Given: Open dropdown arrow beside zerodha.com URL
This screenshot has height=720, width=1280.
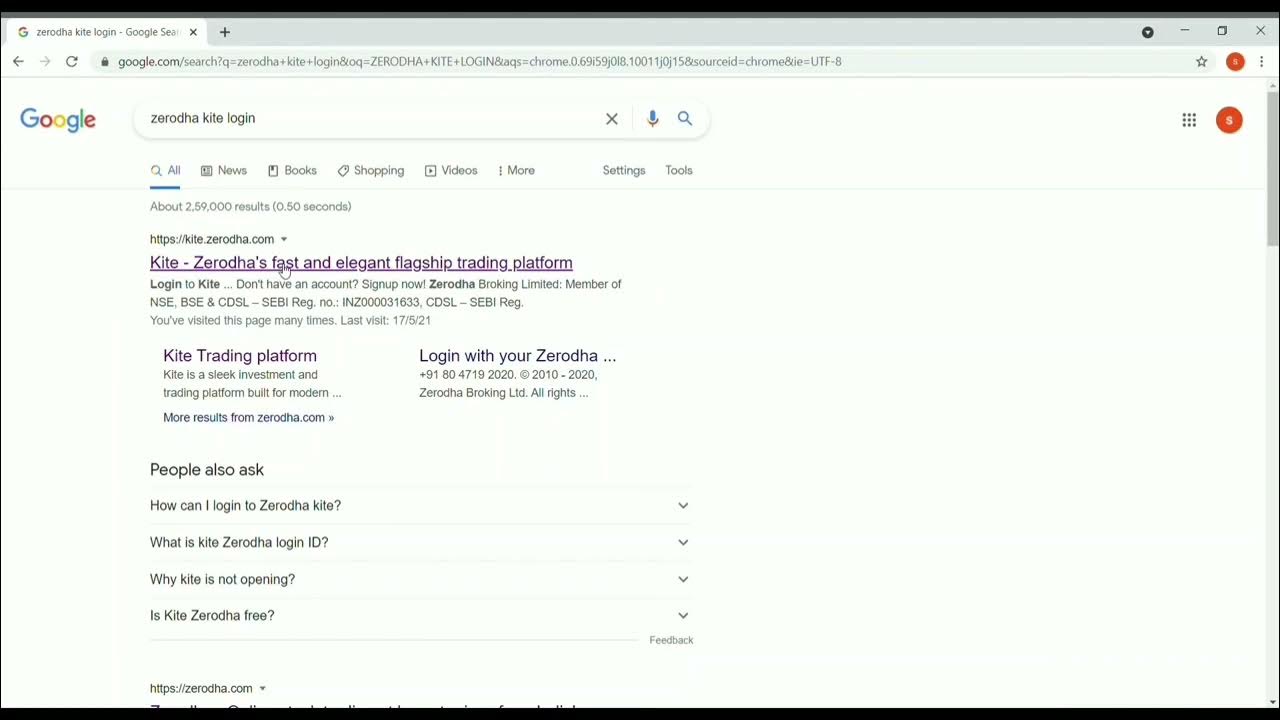Looking at the screenshot, I should (x=262, y=689).
